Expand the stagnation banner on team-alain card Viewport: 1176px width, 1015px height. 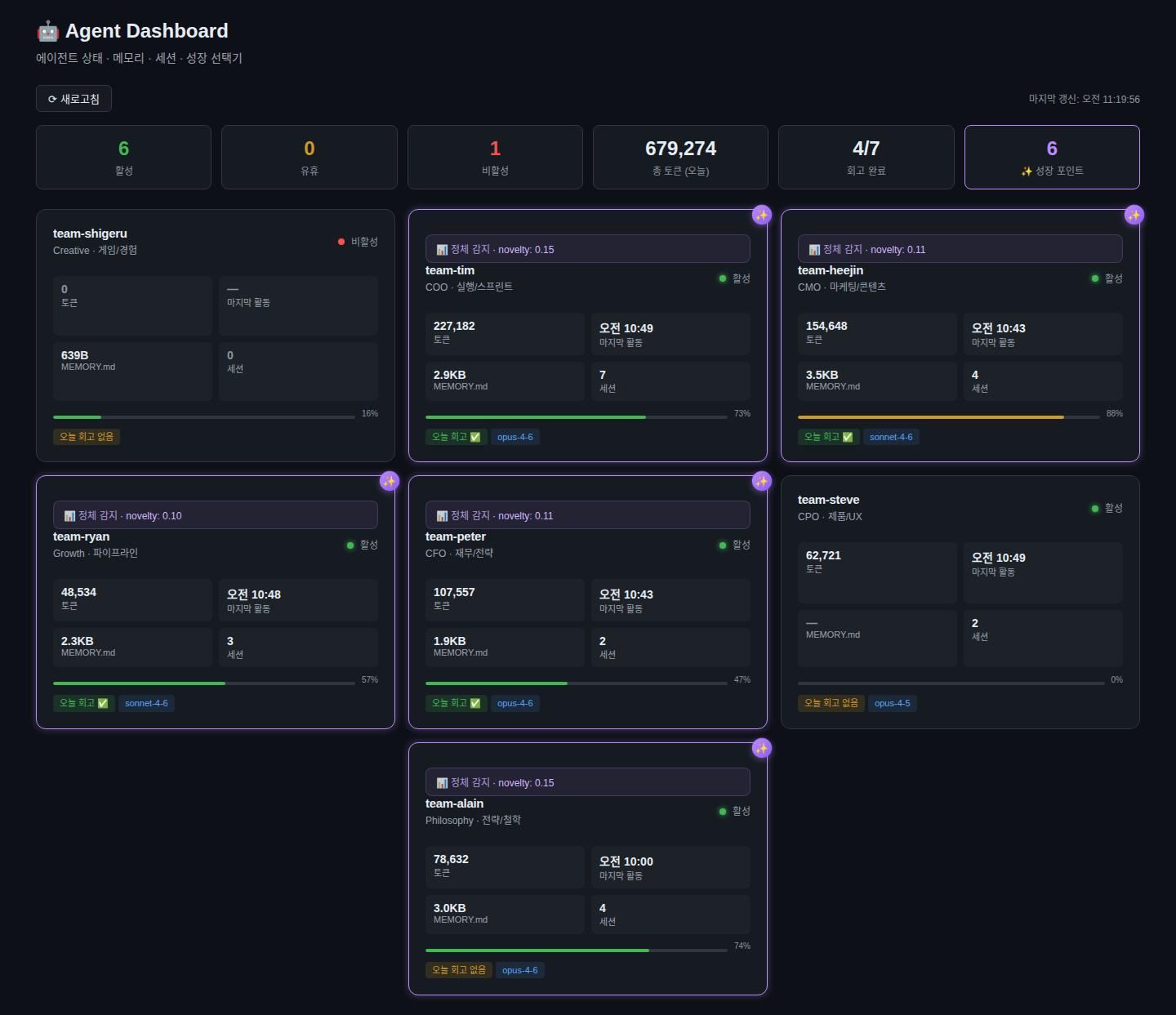tap(587, 782)
